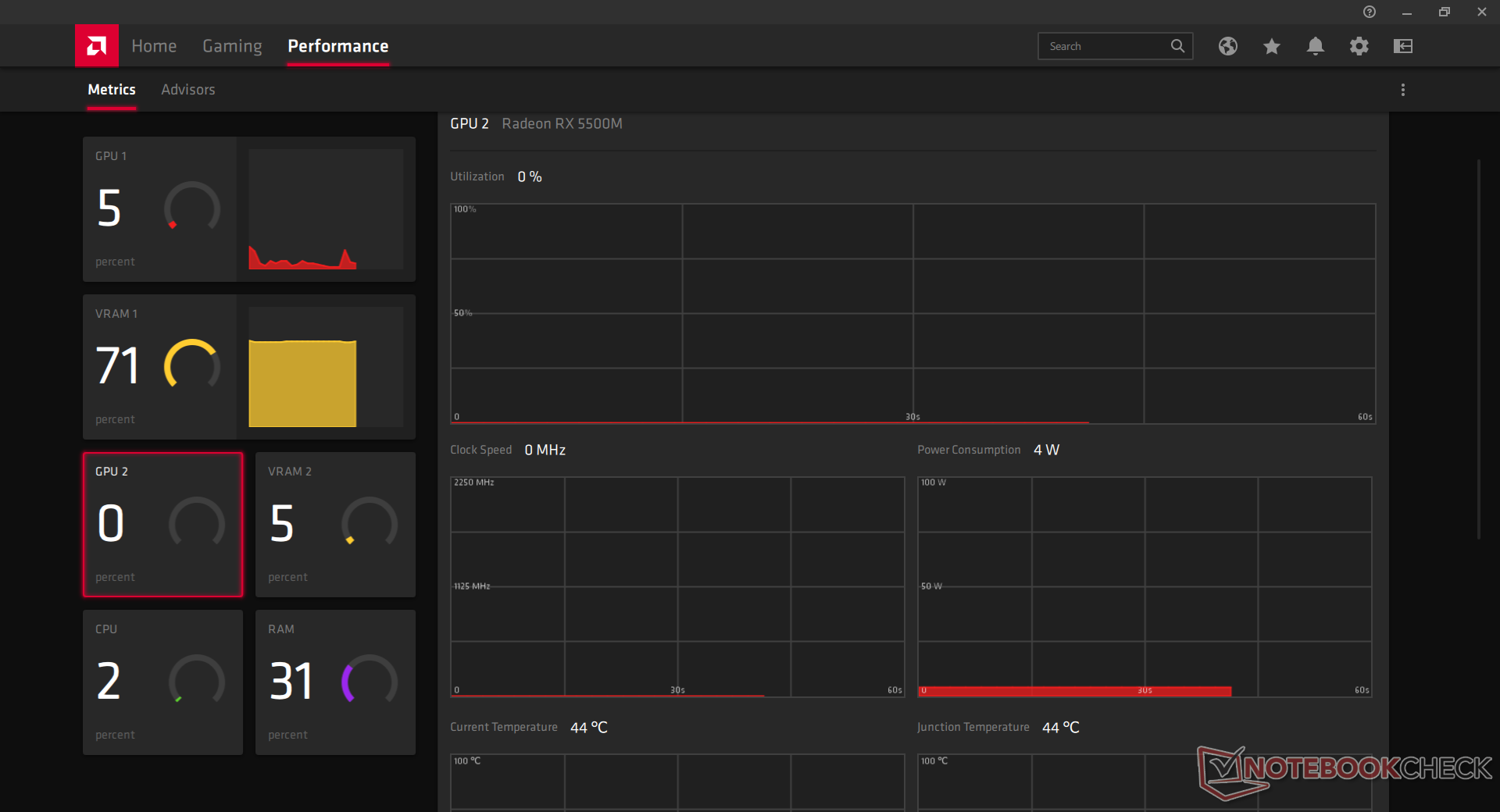The image size is (1500, 812).
Task: Restore down the Radeon Software window
Action: pyautogui.click(x=1445, y=12)
